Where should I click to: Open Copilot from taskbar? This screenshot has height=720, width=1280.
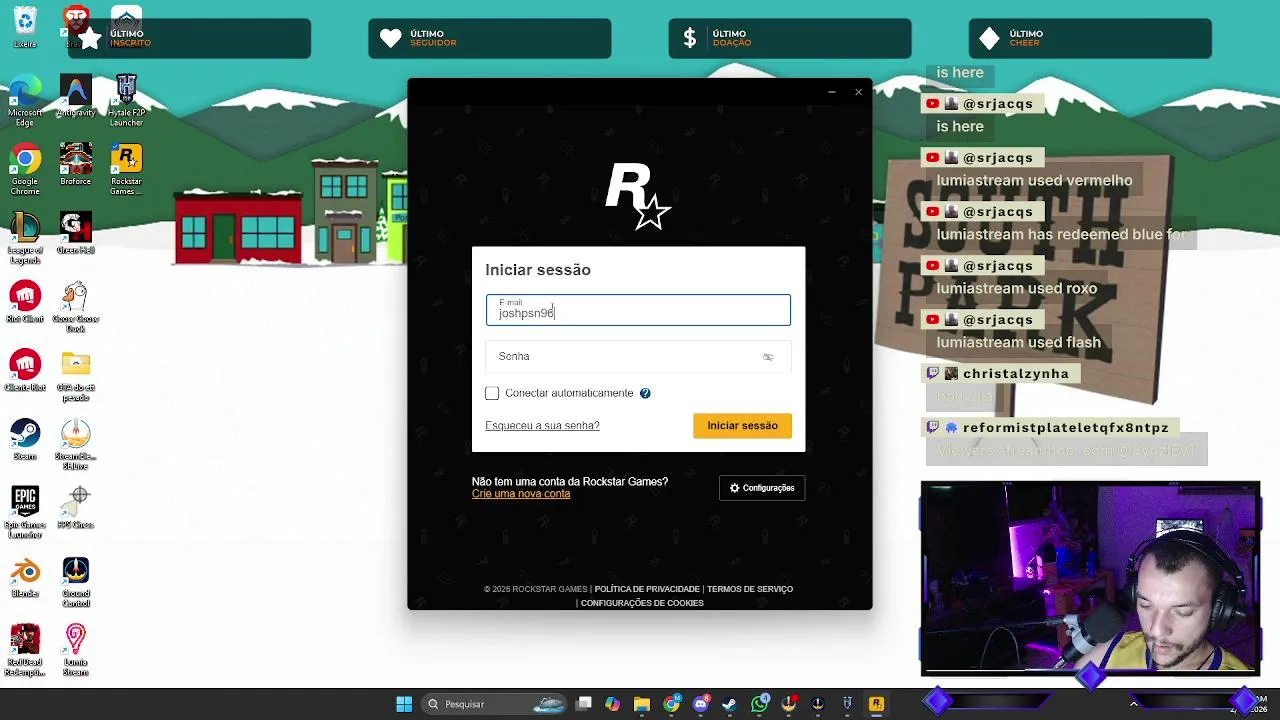pyautogui.click(x=613, y=704)
